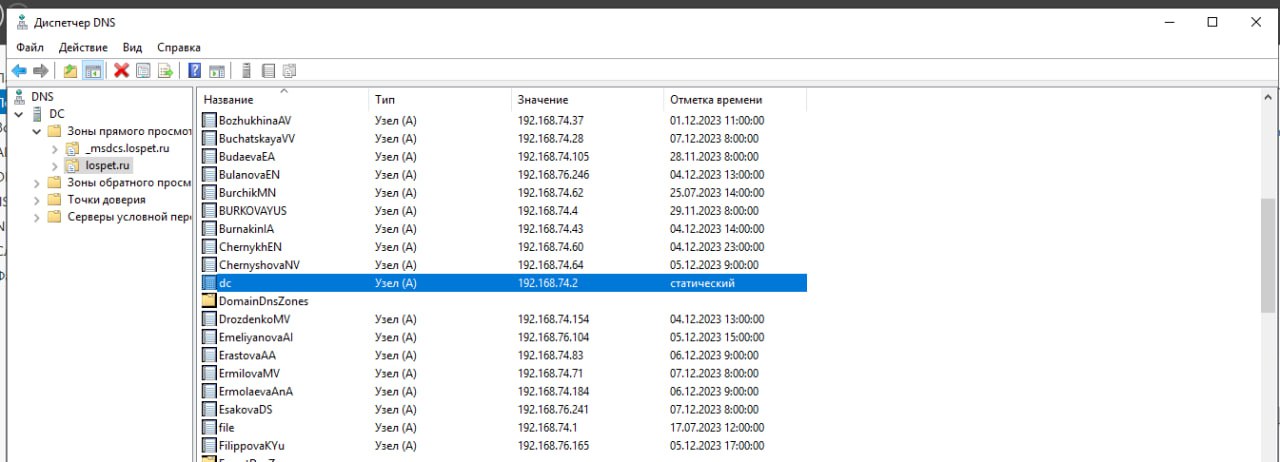1280x462 pixels.
Task: Click the DC server icon in tree
Action: [39, 114]
